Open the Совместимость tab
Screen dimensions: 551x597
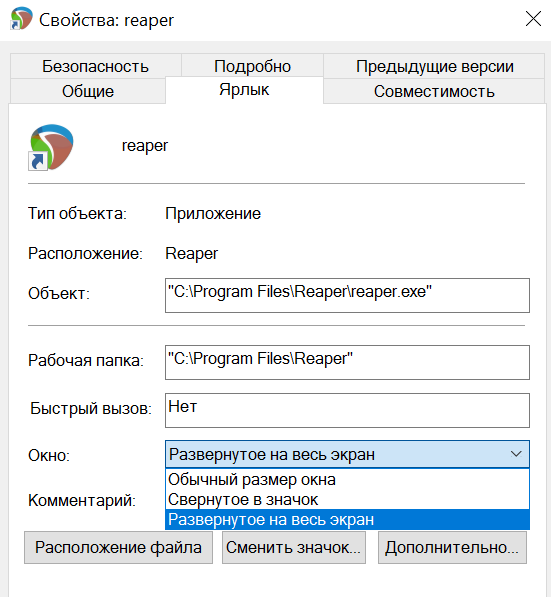coord(434,91)
